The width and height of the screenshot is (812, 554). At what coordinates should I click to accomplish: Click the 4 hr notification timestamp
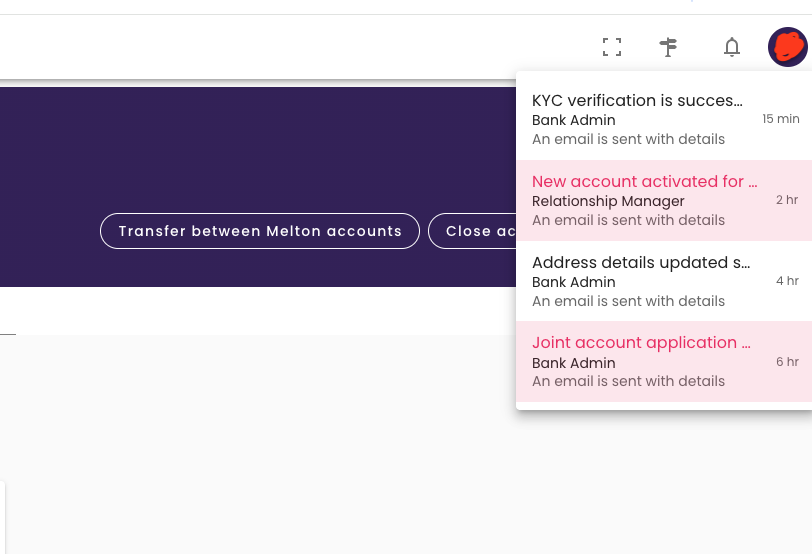coord(786,281)
